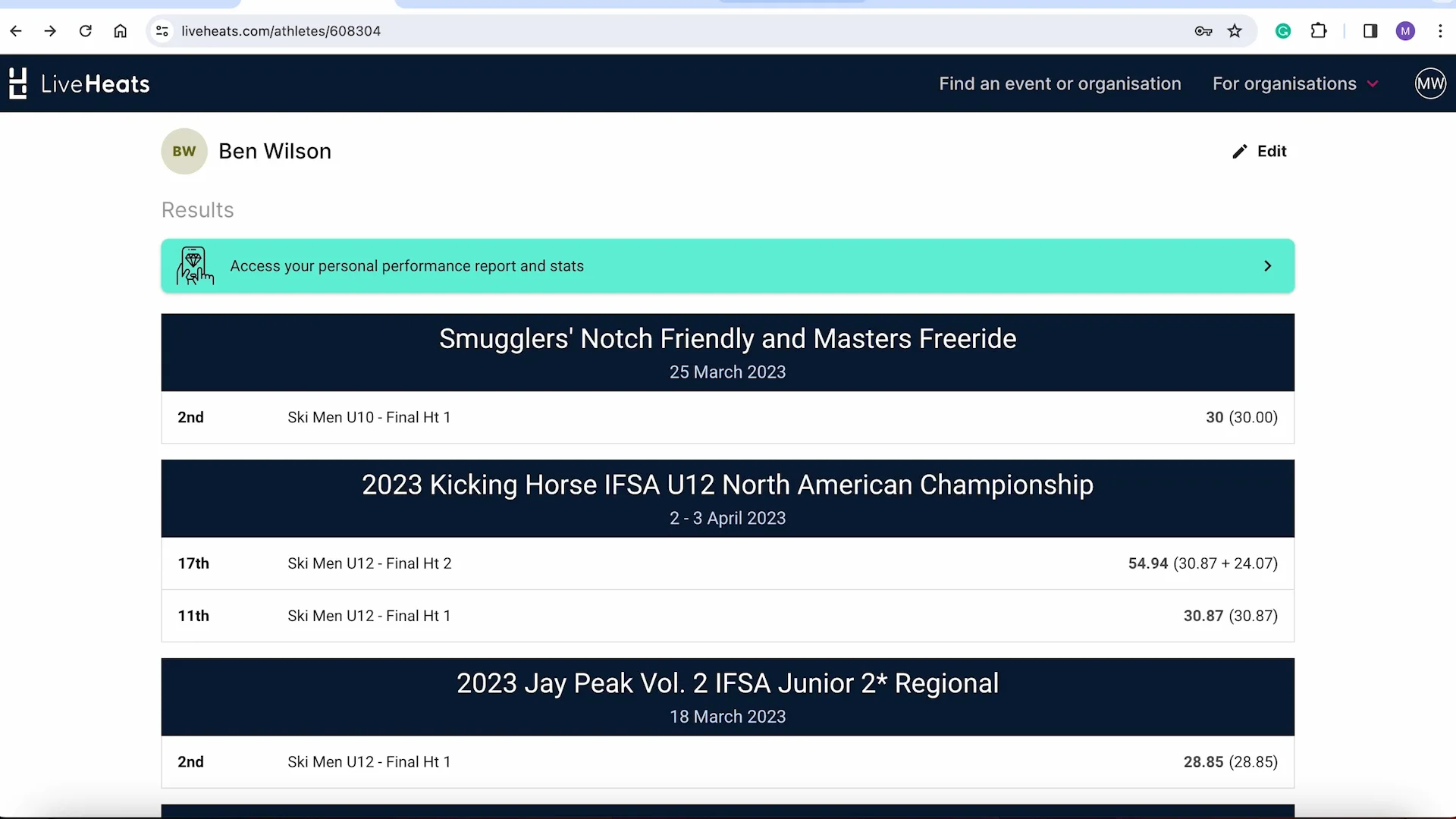Click the browser extensions puzzle piece icon
The image size is (1456, 819).
tap(1319, 31)
